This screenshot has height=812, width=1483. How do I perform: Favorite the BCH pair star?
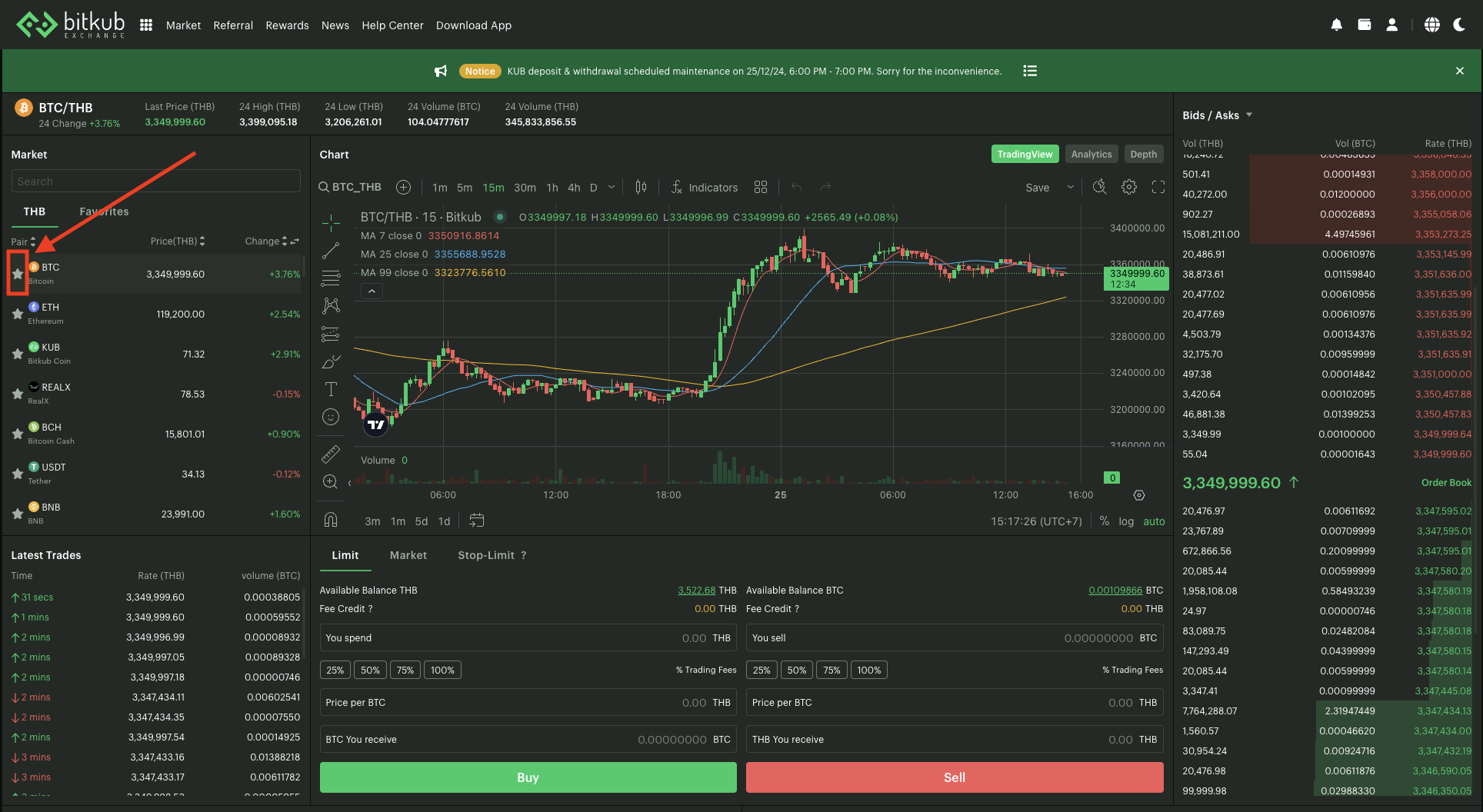pyautogui.click(x=18, y=434)
